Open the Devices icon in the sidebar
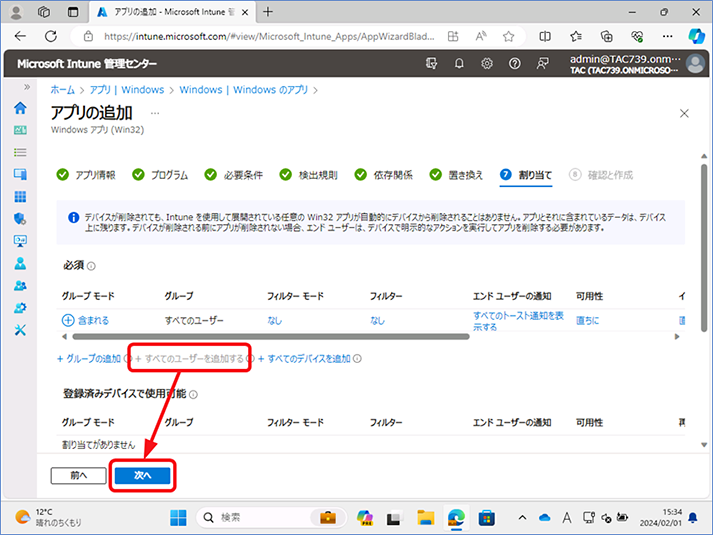Image resolution: width=713 pixels, height=535 pixels. 20,174
